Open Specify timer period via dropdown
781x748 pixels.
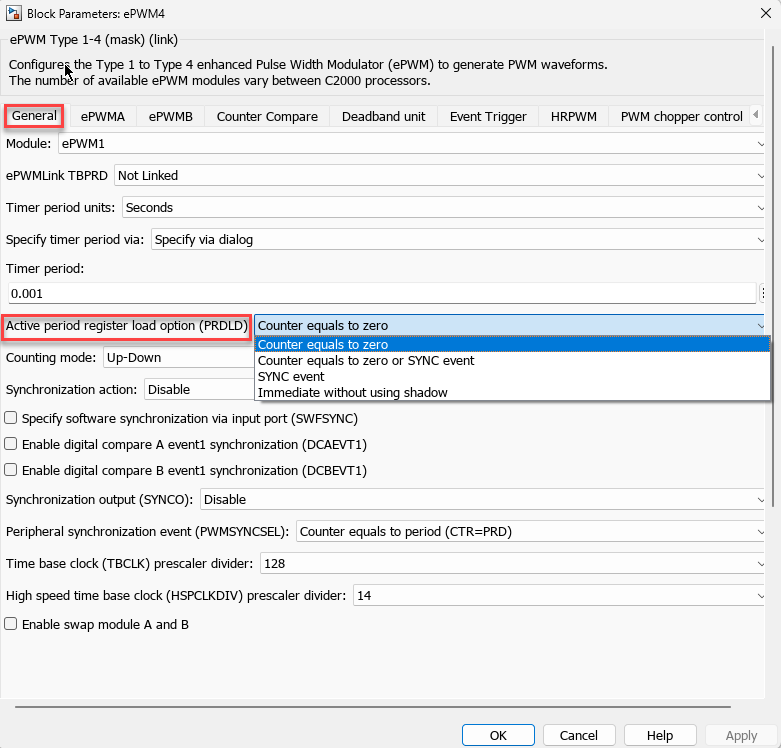pyautogui.click(x=458, y=240)
